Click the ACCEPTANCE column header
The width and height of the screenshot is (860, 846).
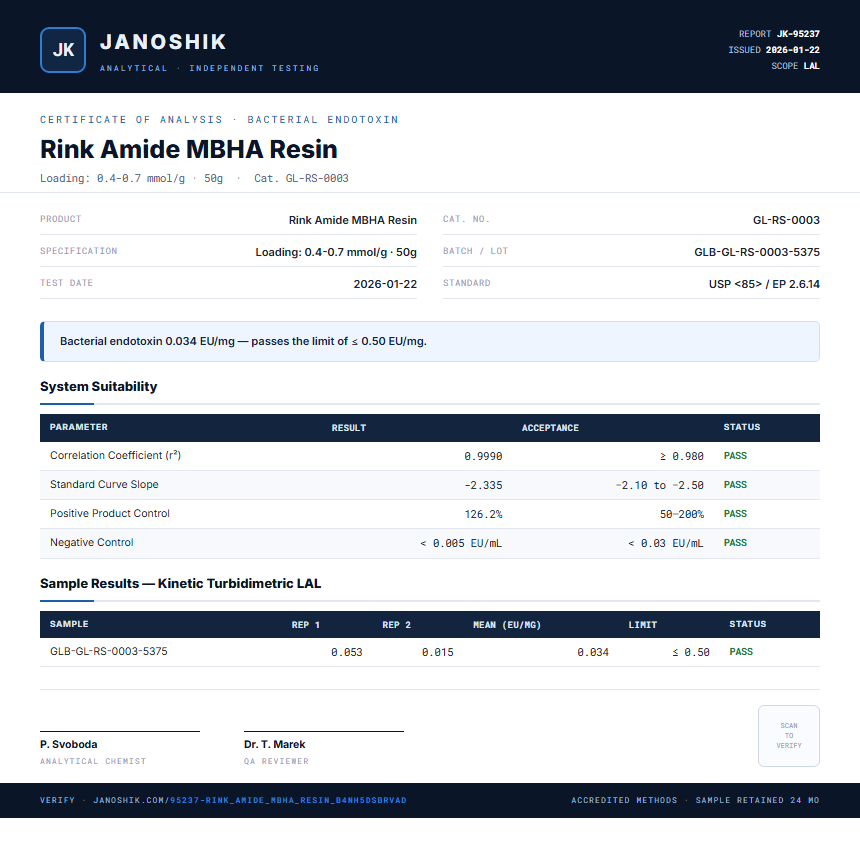[550, 428]
